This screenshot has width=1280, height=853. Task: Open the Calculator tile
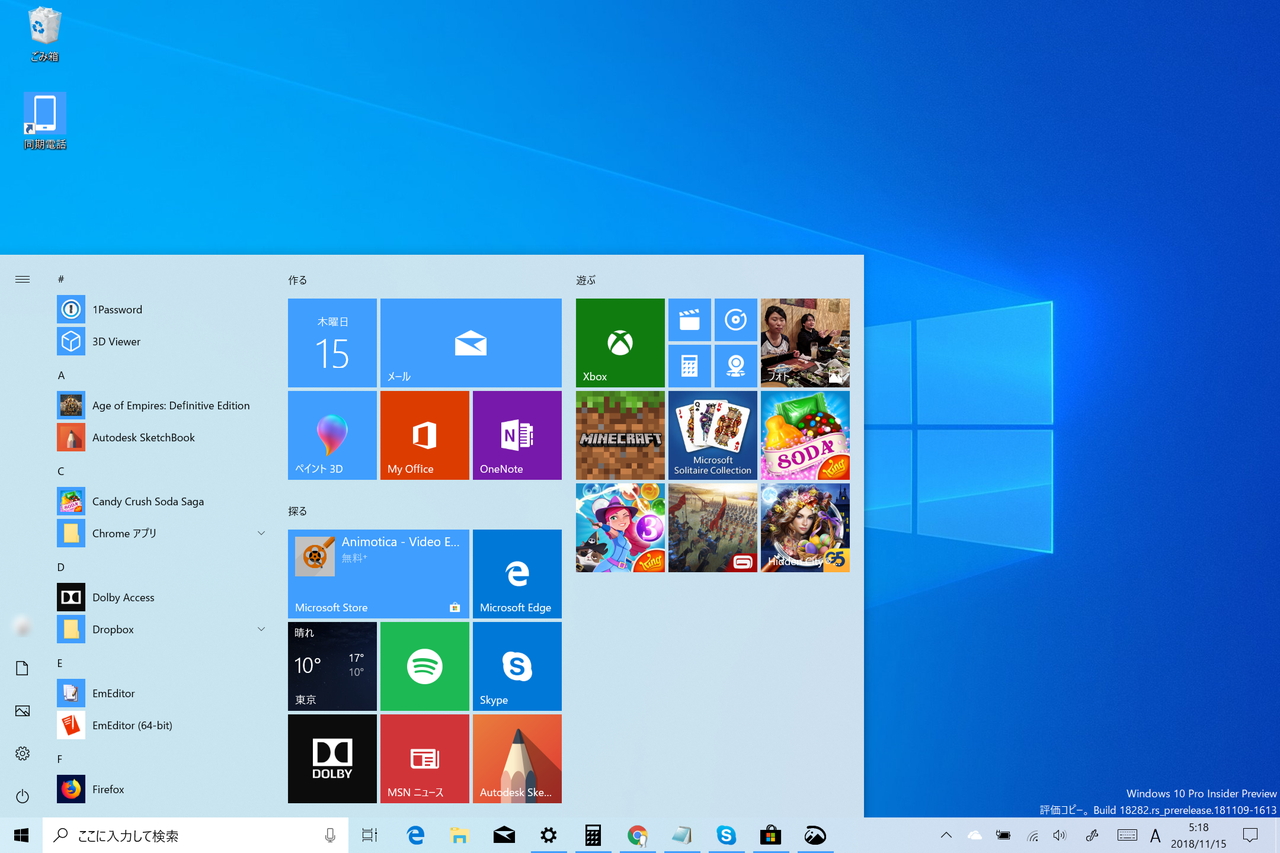[x=689, y=365]
